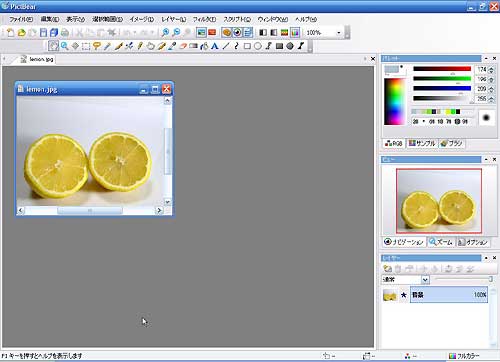Click the alpha value 255 spinner arrows

491,99
